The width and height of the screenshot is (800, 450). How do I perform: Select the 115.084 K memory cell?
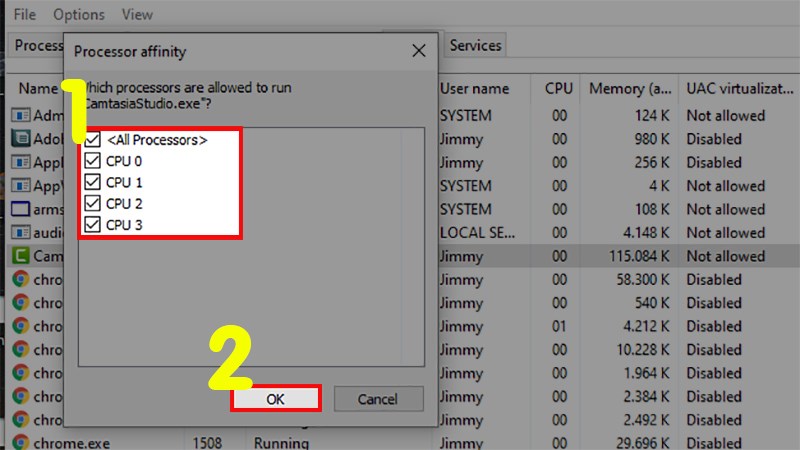[639, 256]
